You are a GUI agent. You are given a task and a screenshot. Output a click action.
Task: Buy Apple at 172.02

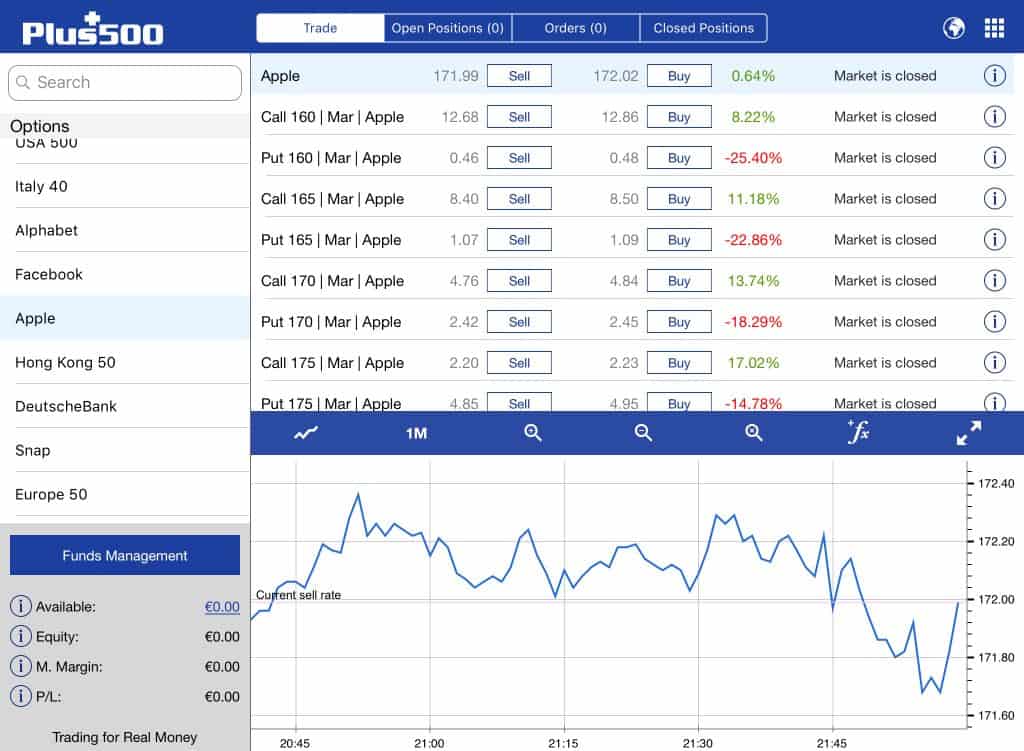679,76
